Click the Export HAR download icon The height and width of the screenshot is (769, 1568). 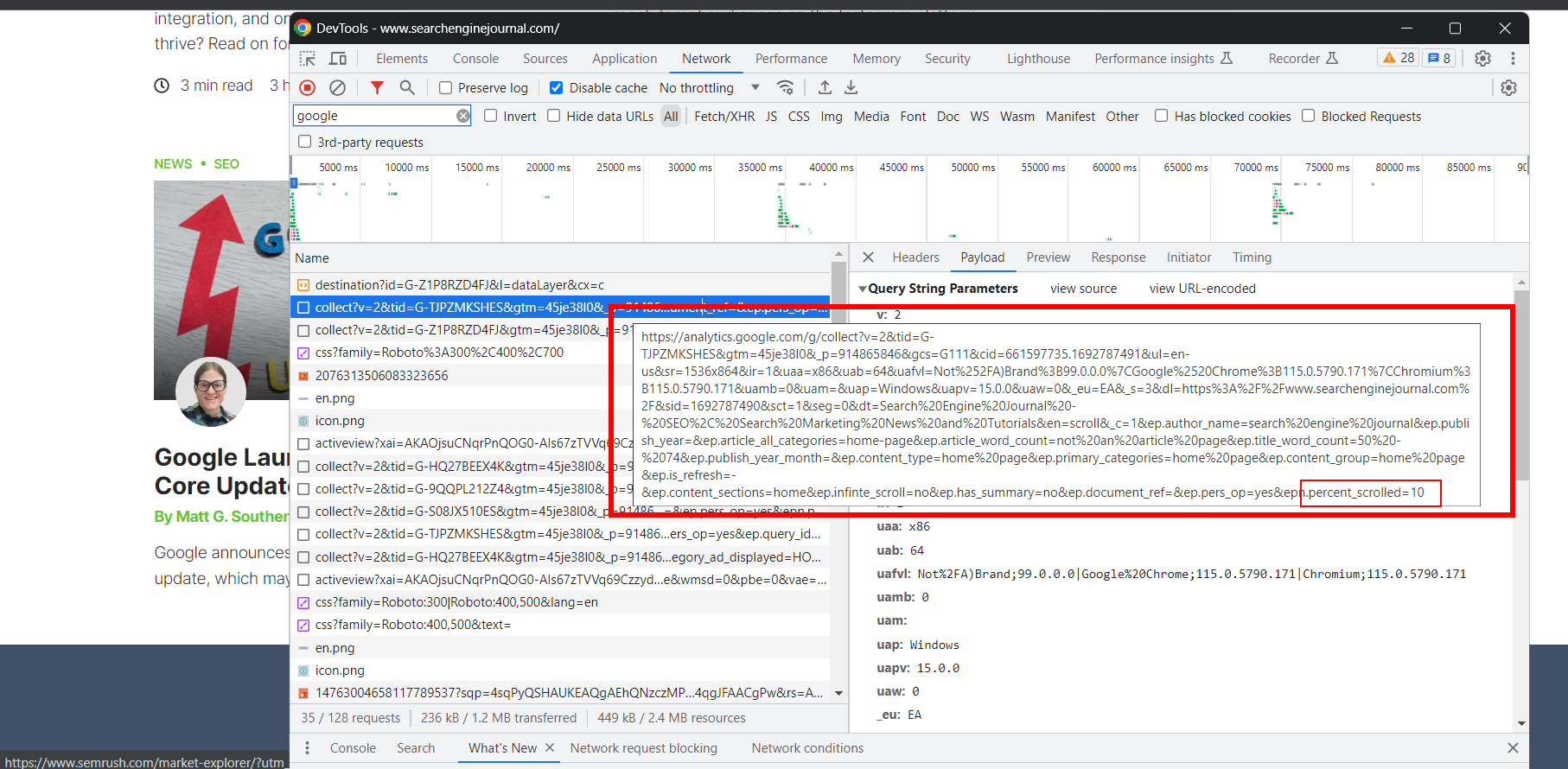coord(851,87)
